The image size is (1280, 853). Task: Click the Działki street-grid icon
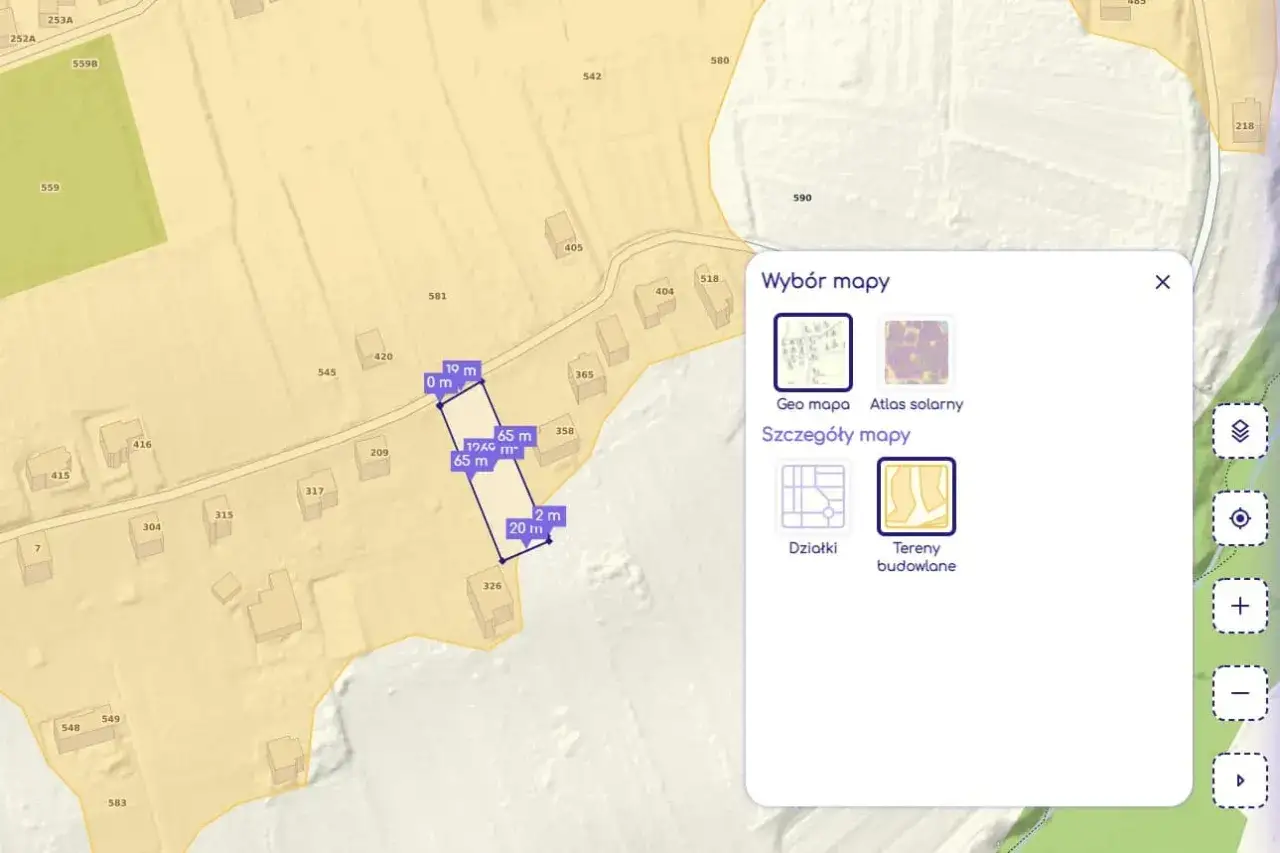tap(813, 495)
